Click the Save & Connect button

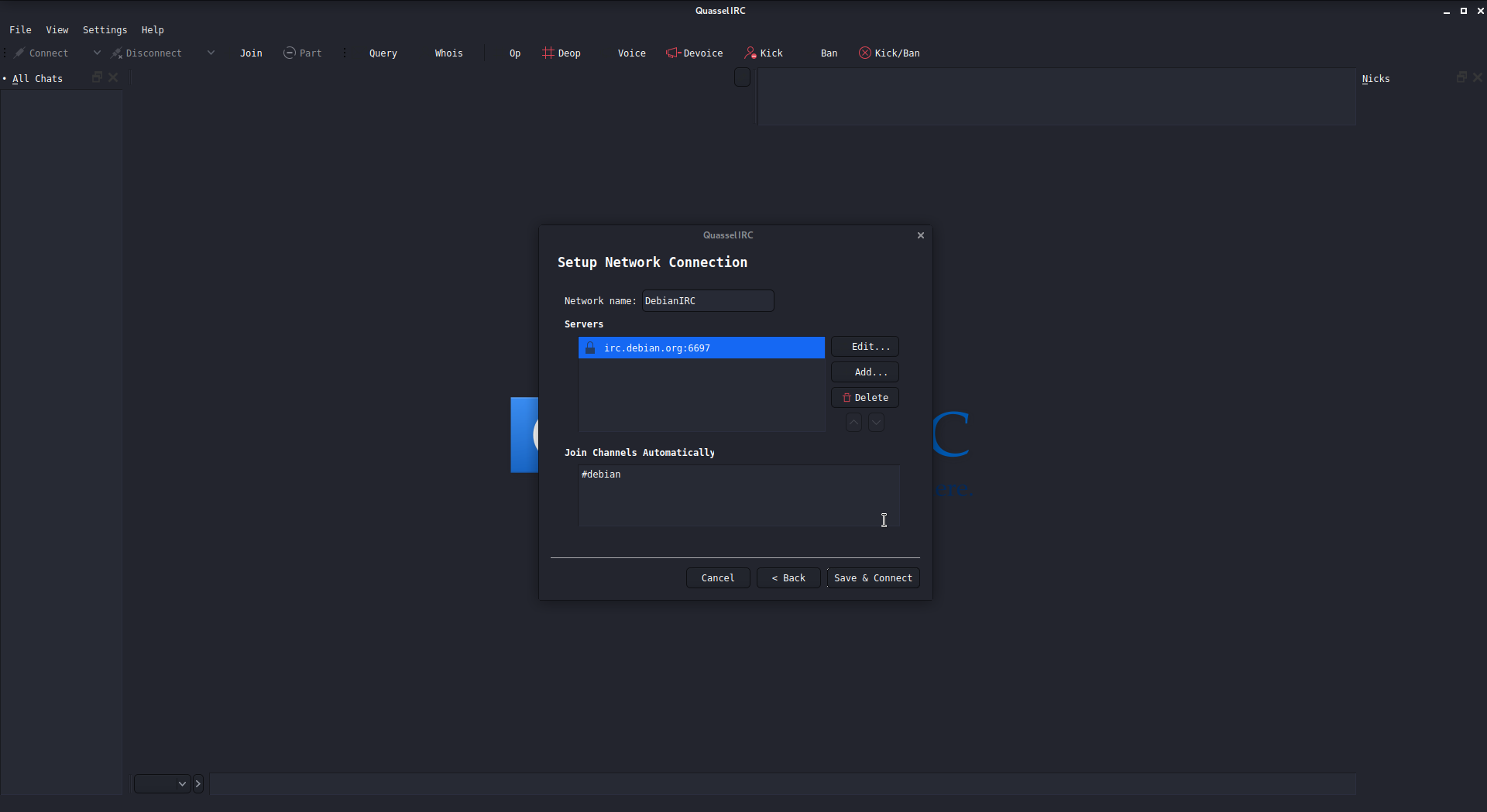coord(874,578)
